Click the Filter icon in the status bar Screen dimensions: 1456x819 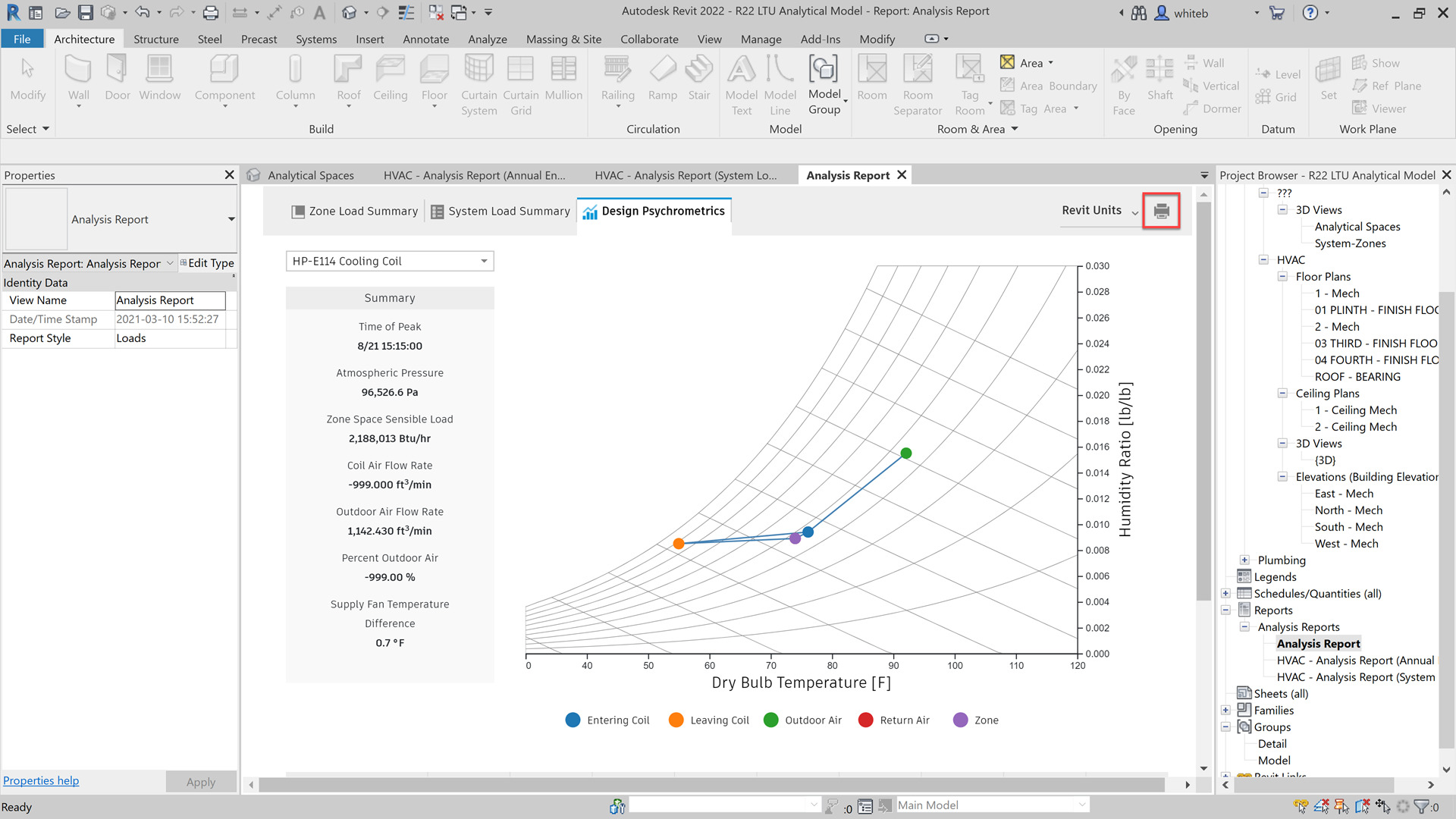tap(1422, 806)
